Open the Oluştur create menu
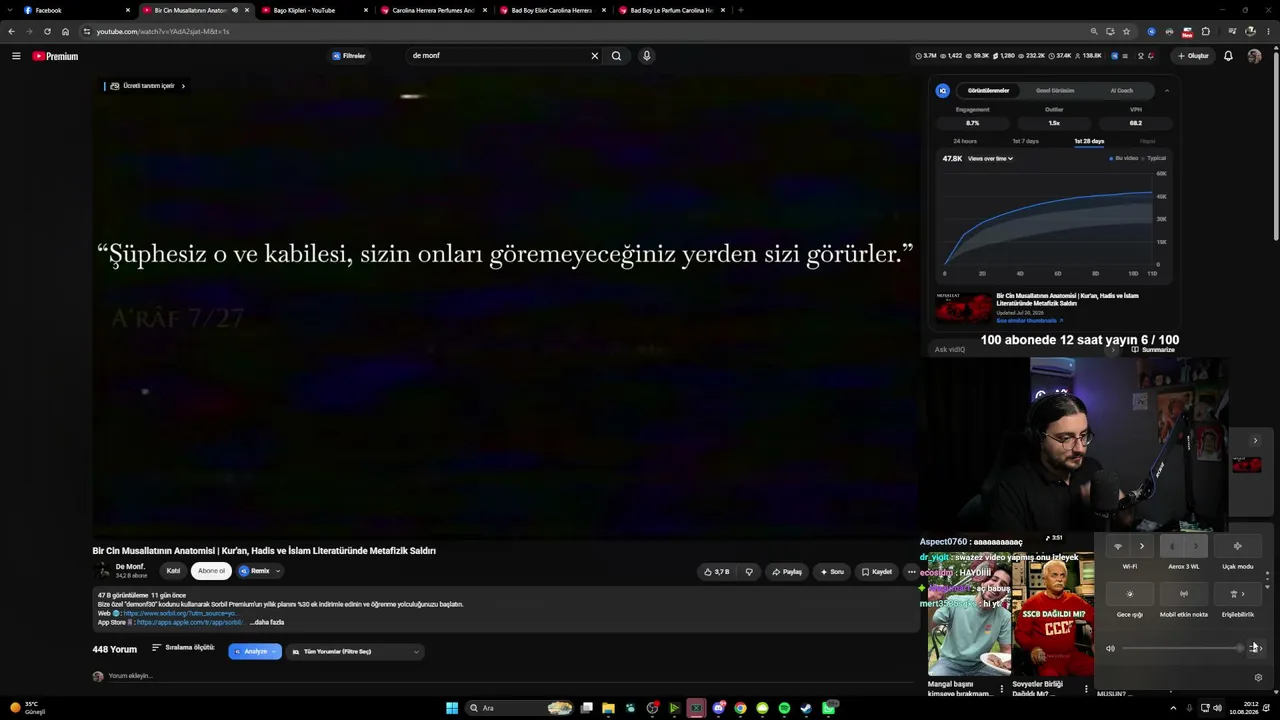This screenshot has width=1280, height=720. [x=1193, y=56]
